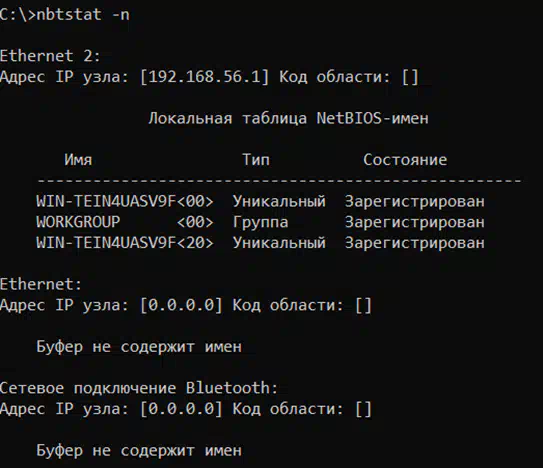
Task: Click the nbtstat -n command text
Action: point(83,15)
